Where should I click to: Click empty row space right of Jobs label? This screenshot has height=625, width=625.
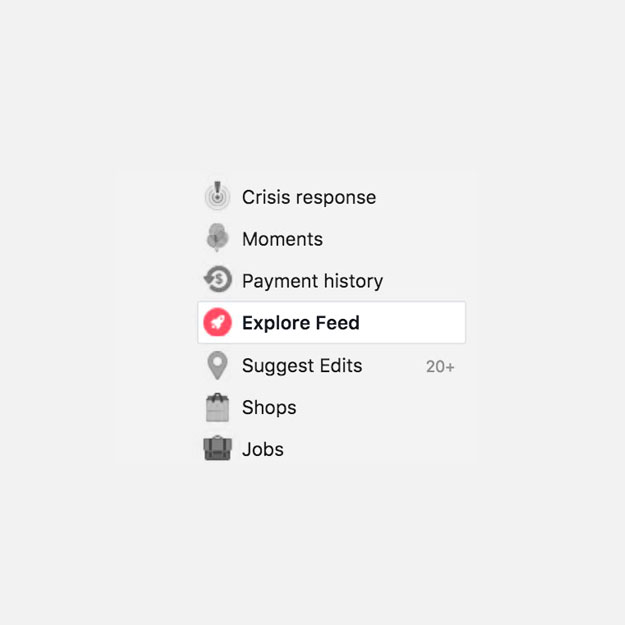click(x=375, y=449)
